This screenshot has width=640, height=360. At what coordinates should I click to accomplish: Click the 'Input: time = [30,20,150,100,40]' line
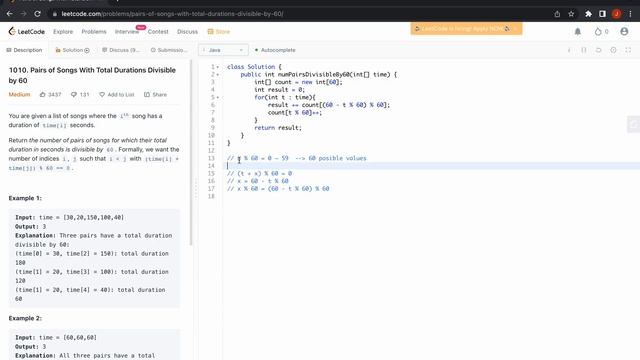(69, 218)
